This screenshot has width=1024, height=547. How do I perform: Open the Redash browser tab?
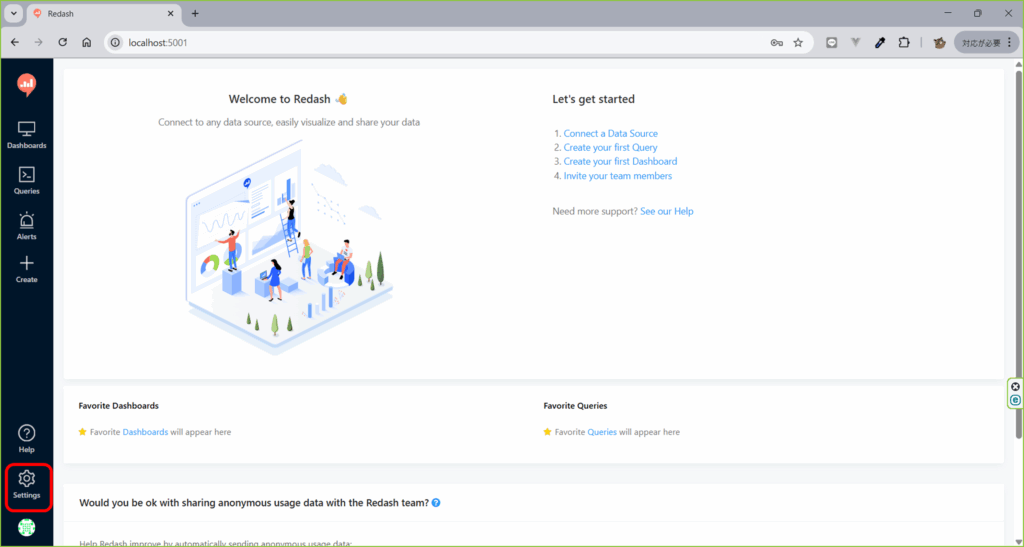[x=100, y=14]
